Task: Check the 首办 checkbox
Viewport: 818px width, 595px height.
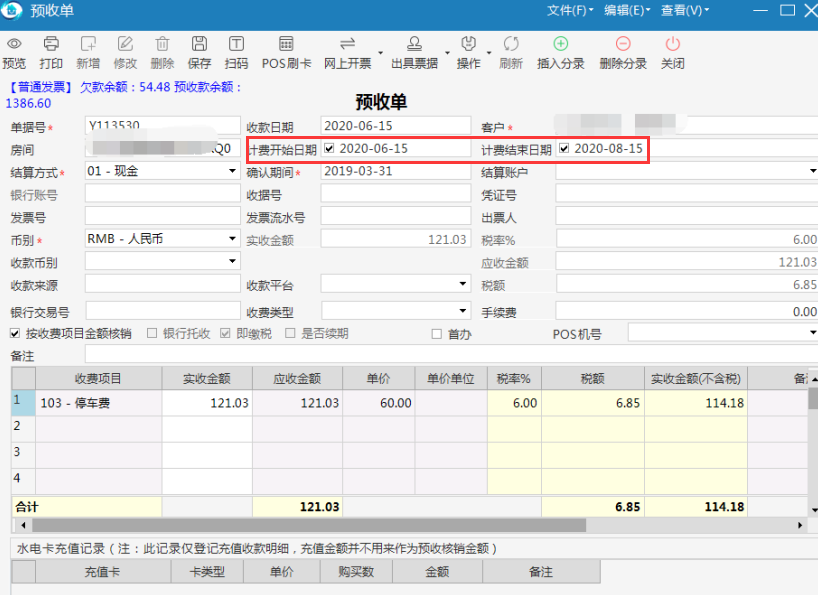Action: [x=437, y=334]
